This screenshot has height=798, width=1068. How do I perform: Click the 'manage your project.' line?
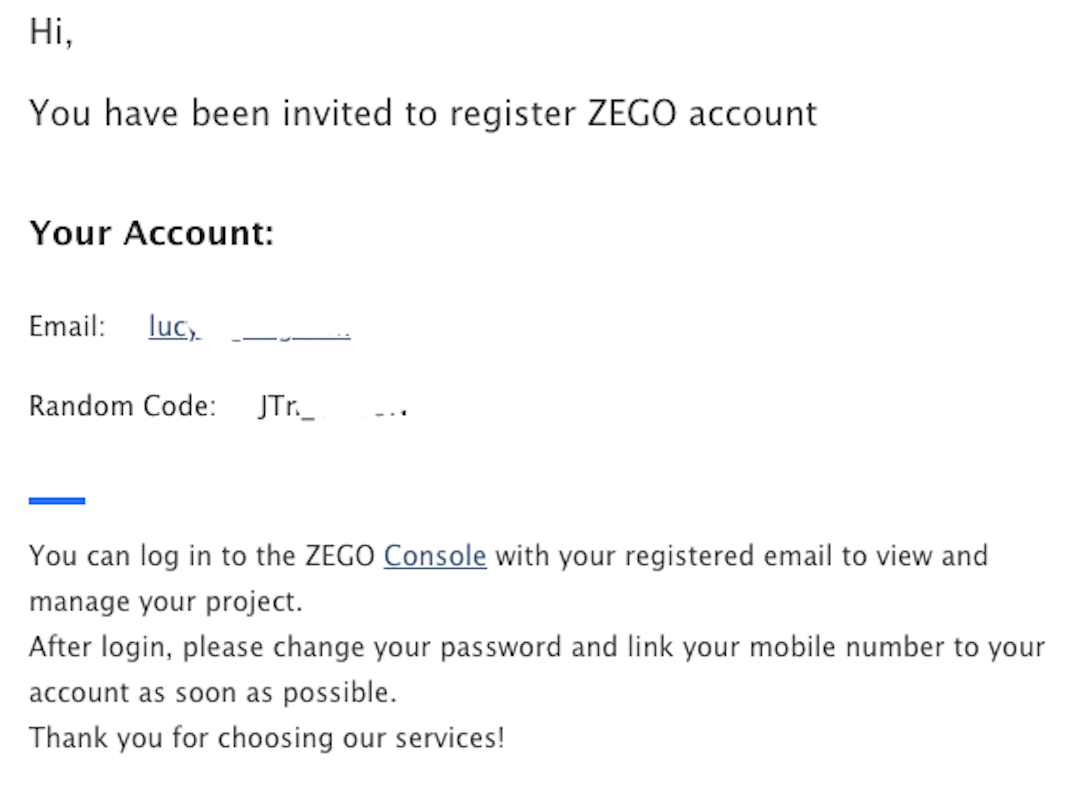165,603
